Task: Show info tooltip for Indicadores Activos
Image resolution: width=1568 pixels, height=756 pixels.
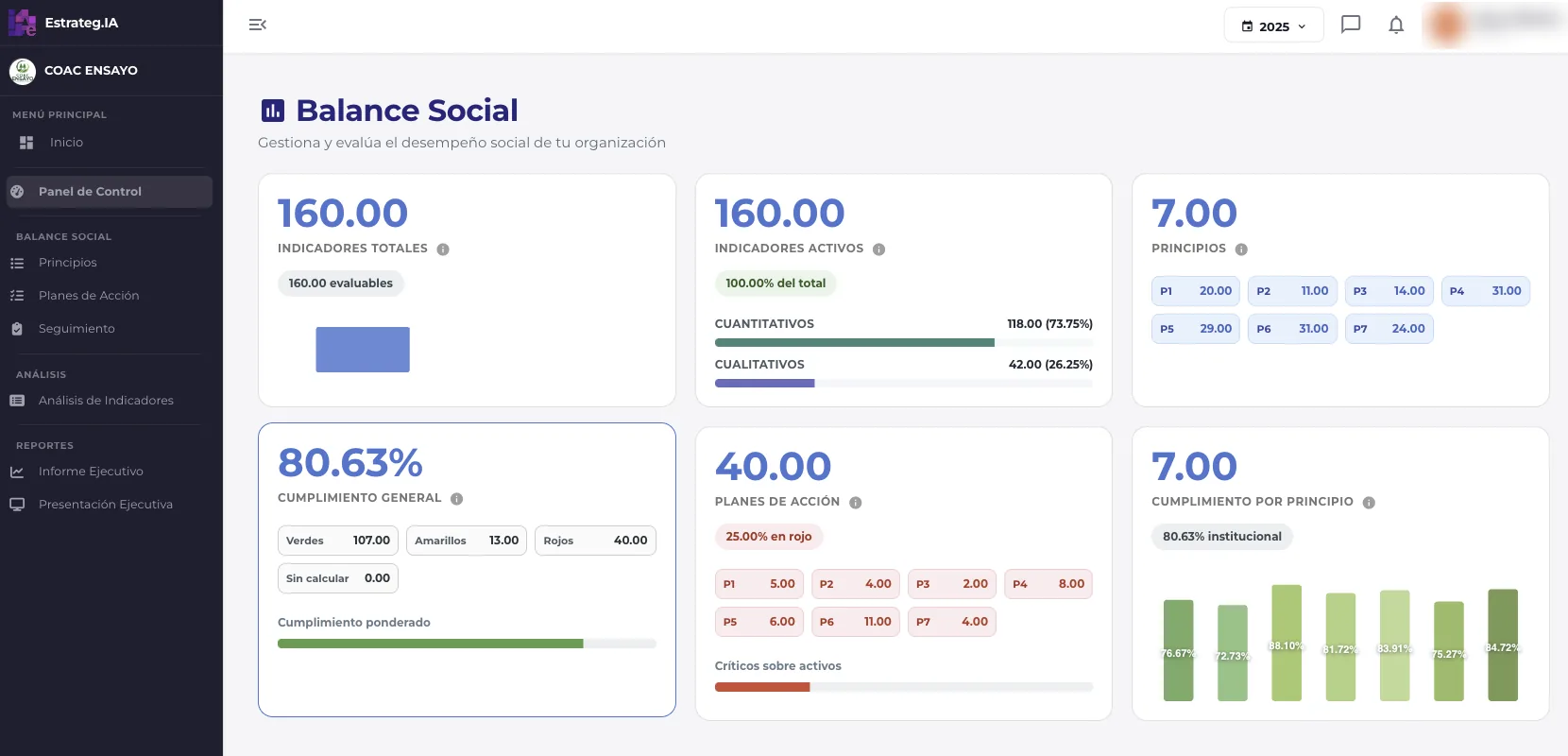Action: pos(878,249)
